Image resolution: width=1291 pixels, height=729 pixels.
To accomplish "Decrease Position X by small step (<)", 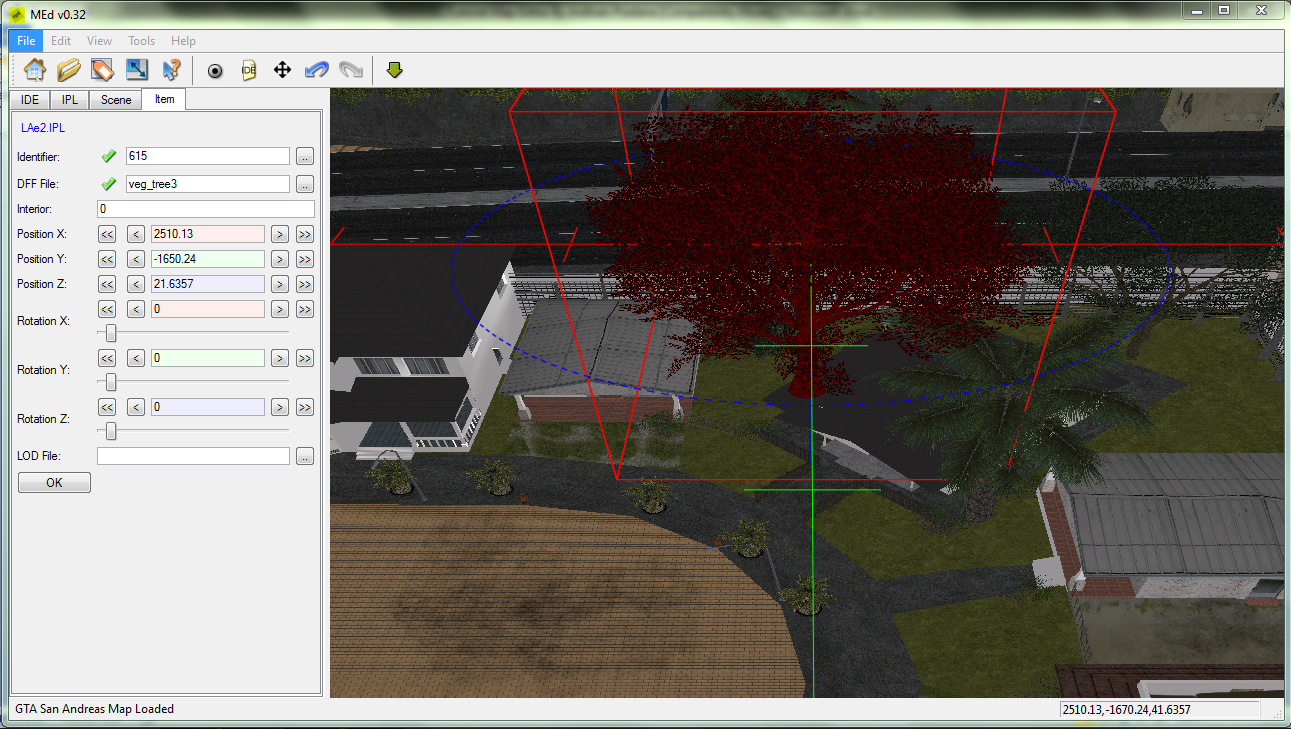I will (137, 234).
